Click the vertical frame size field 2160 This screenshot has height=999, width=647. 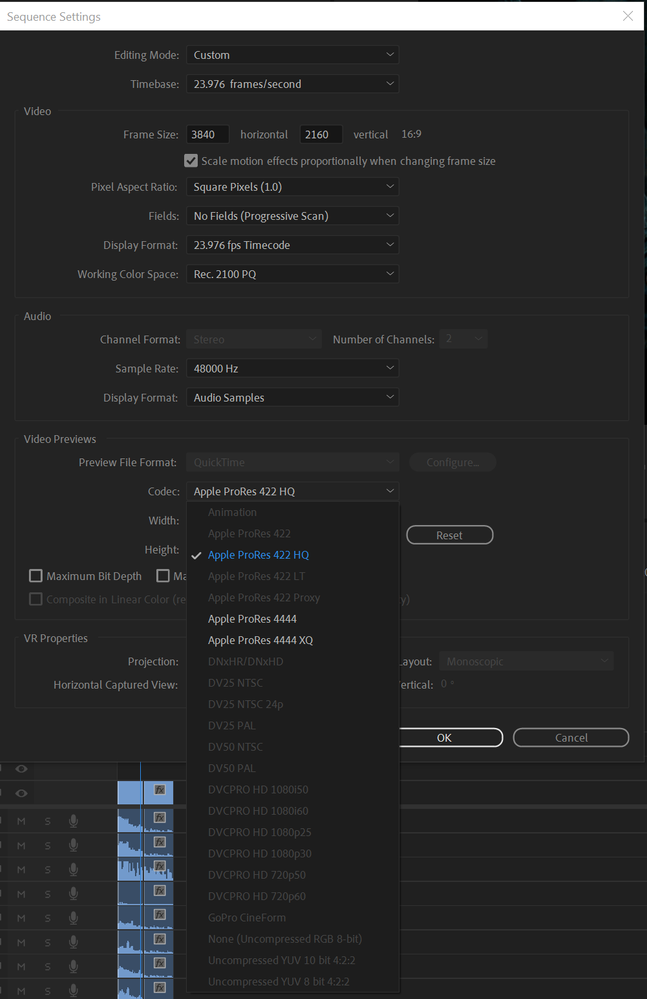pos(321,134)
